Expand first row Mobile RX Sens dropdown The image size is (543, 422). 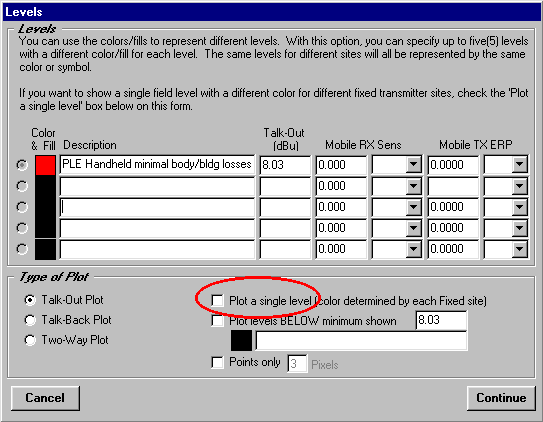tap(414, 164)
